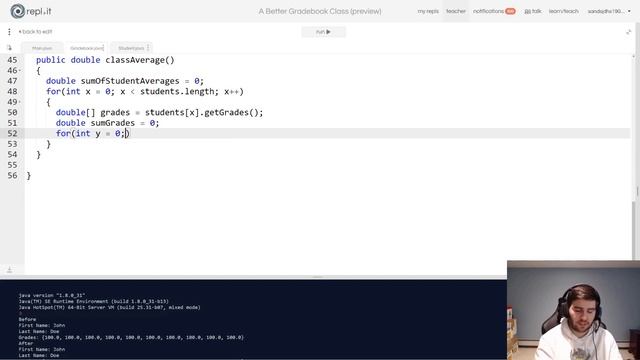This screenshot has height=360, width=640.
Task: Click the 'A Better Gradebook Class (preview)' title
Action: click(320, 11)
